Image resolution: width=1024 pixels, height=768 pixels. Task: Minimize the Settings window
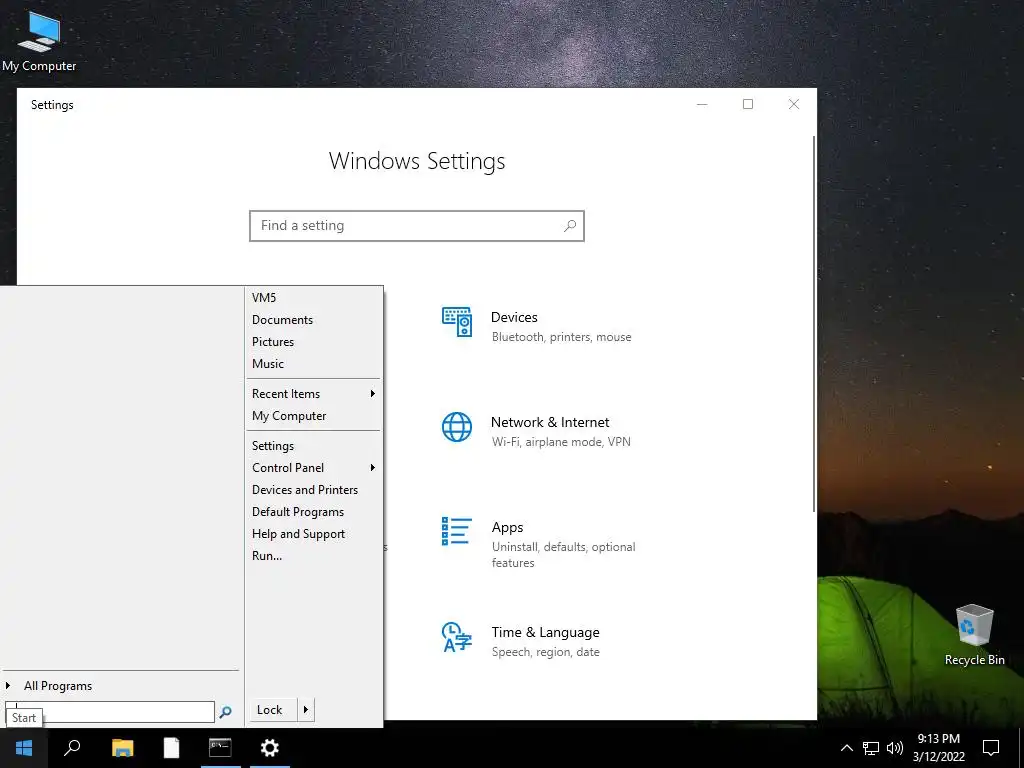(x=702, y=104)
